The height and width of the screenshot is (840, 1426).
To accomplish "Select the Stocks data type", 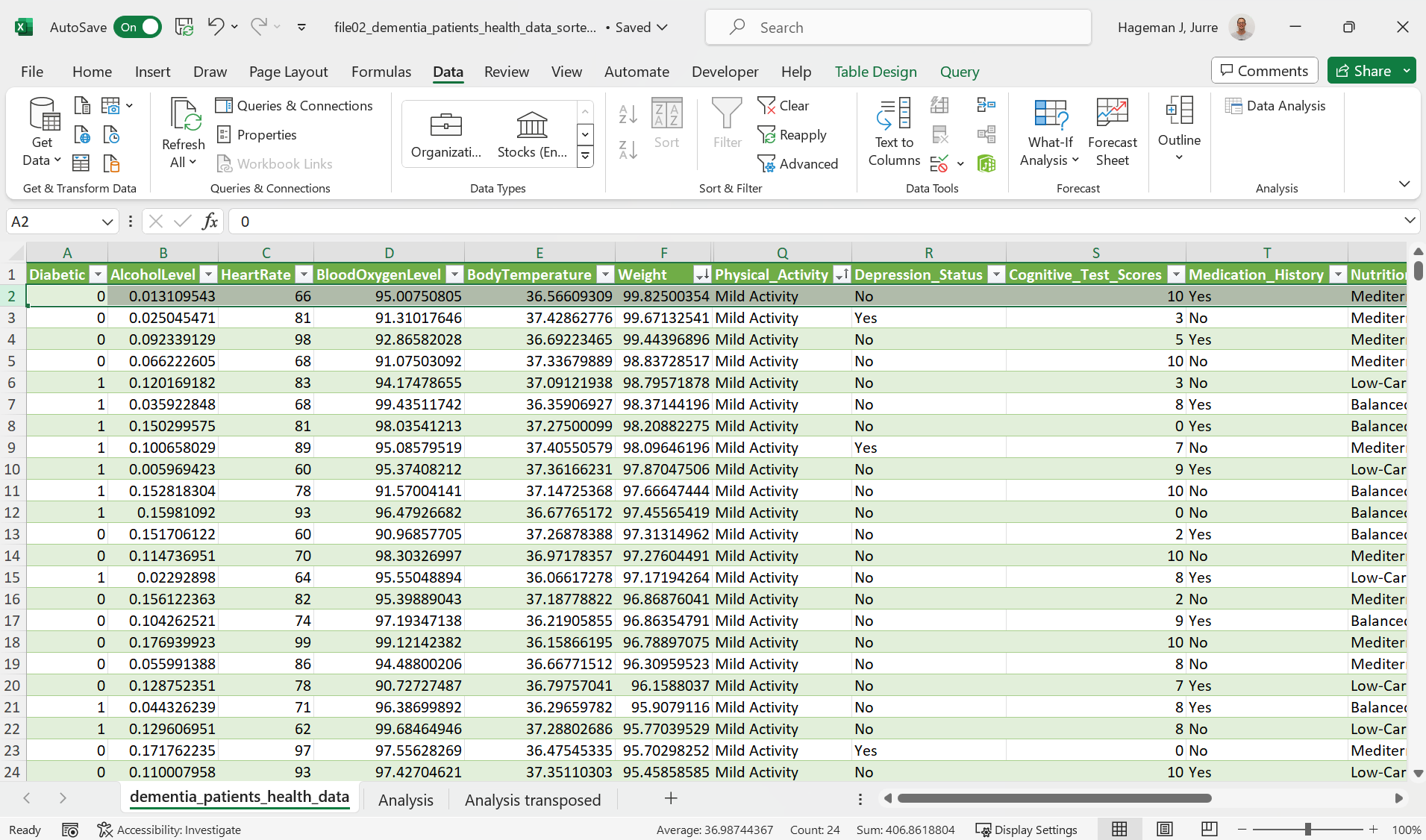I will [x=532, y=134].
